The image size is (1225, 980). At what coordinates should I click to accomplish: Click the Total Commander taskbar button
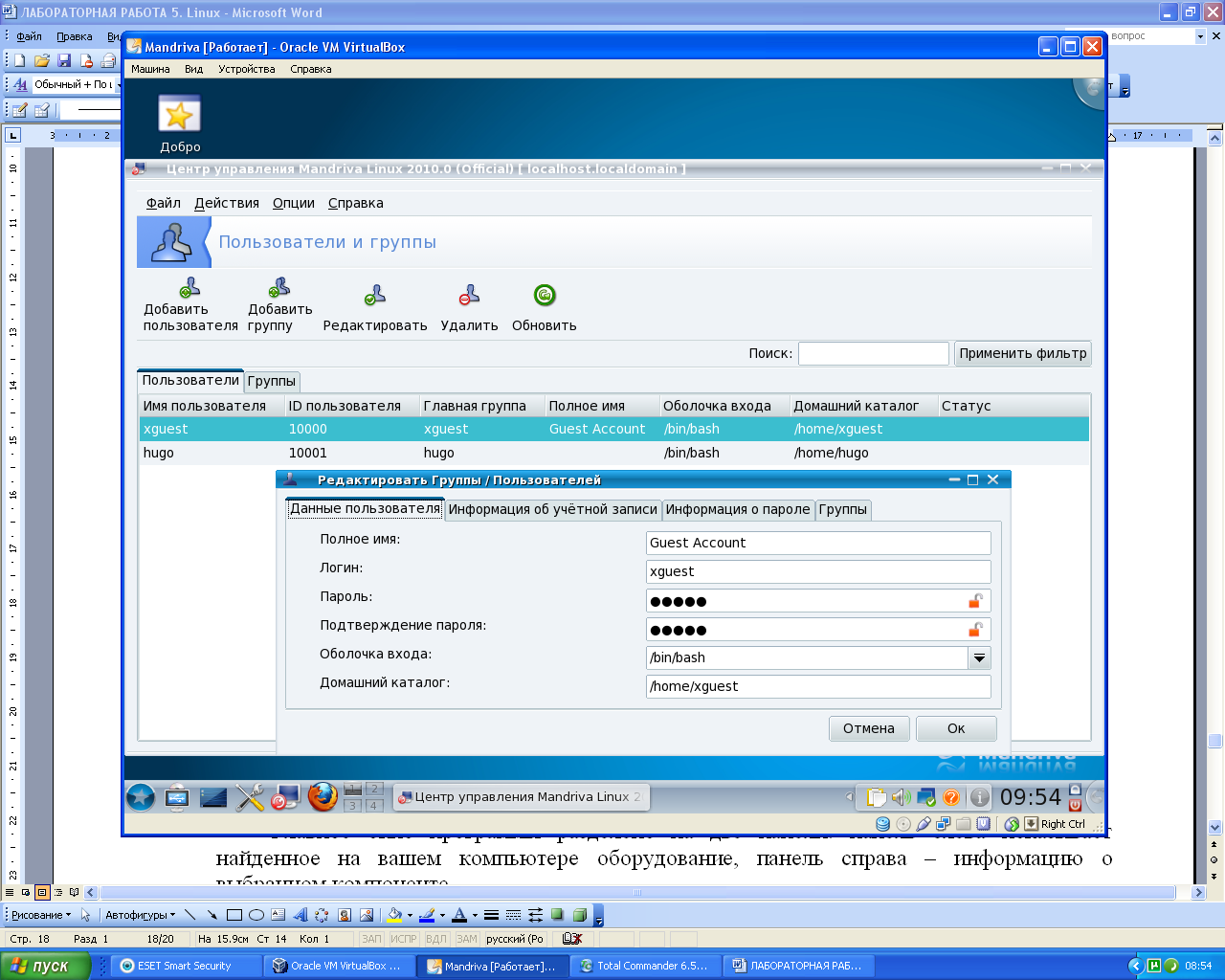click(x=645, y=966)
